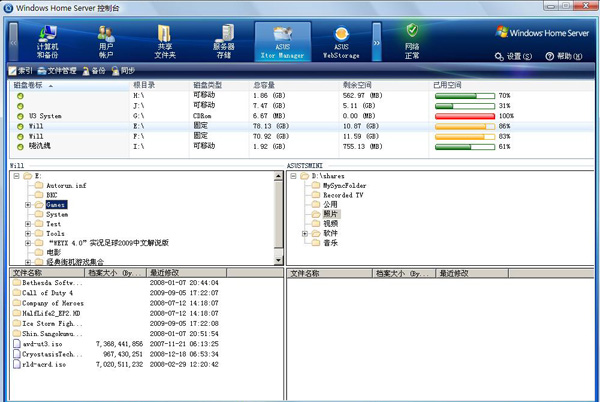Select the Will F:\ drive icon

point(20,137)
